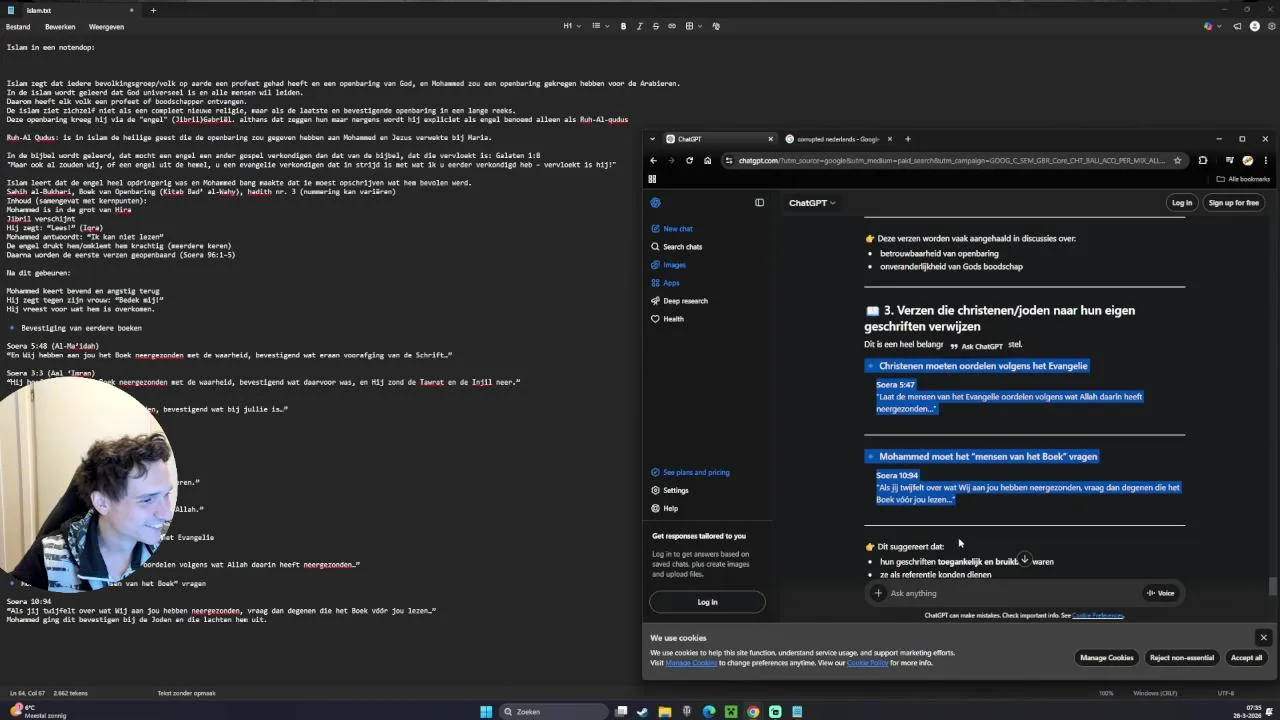Insert link using Notepad toolbar
The height and width of the screenshot is (720, 1280).
pos(671,26)
